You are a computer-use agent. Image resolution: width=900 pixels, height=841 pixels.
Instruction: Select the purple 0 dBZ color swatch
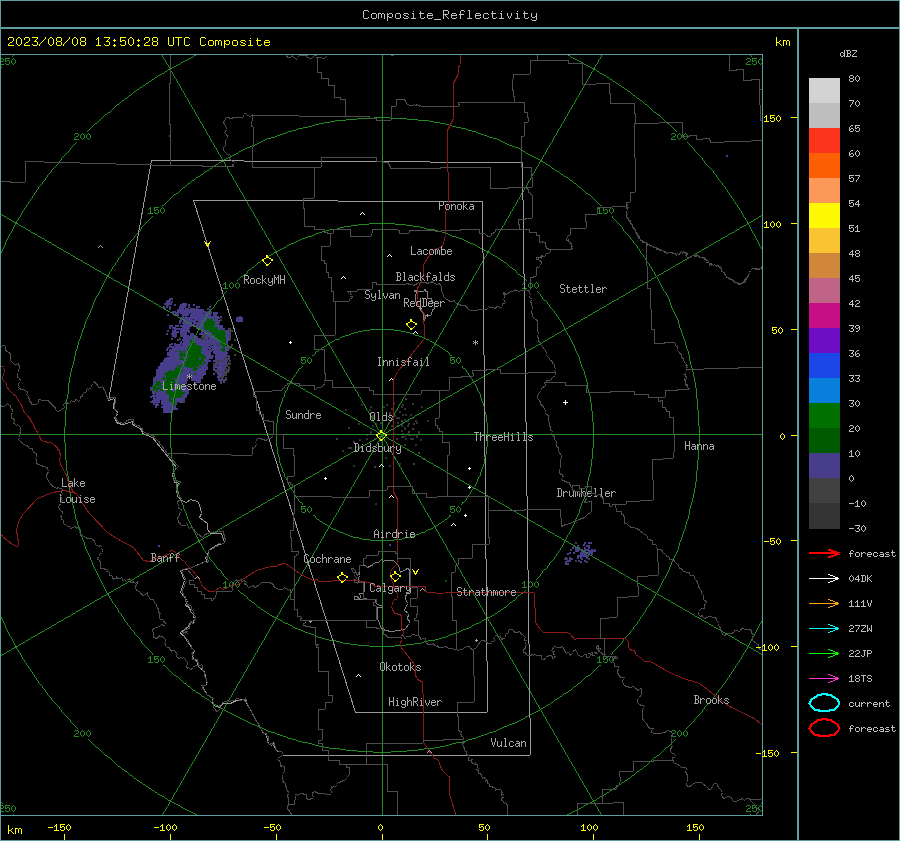point(824,466)
